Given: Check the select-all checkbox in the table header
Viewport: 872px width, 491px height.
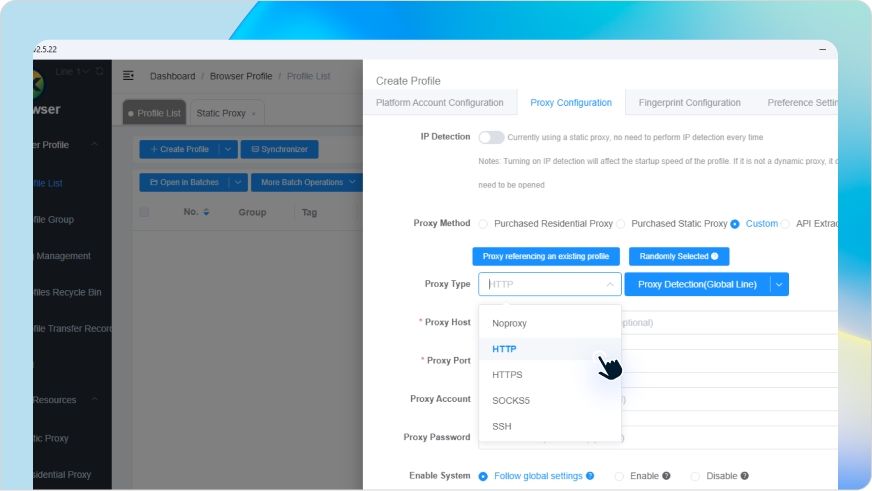Looking at the screenshot, I should click(x=144, y=212).
